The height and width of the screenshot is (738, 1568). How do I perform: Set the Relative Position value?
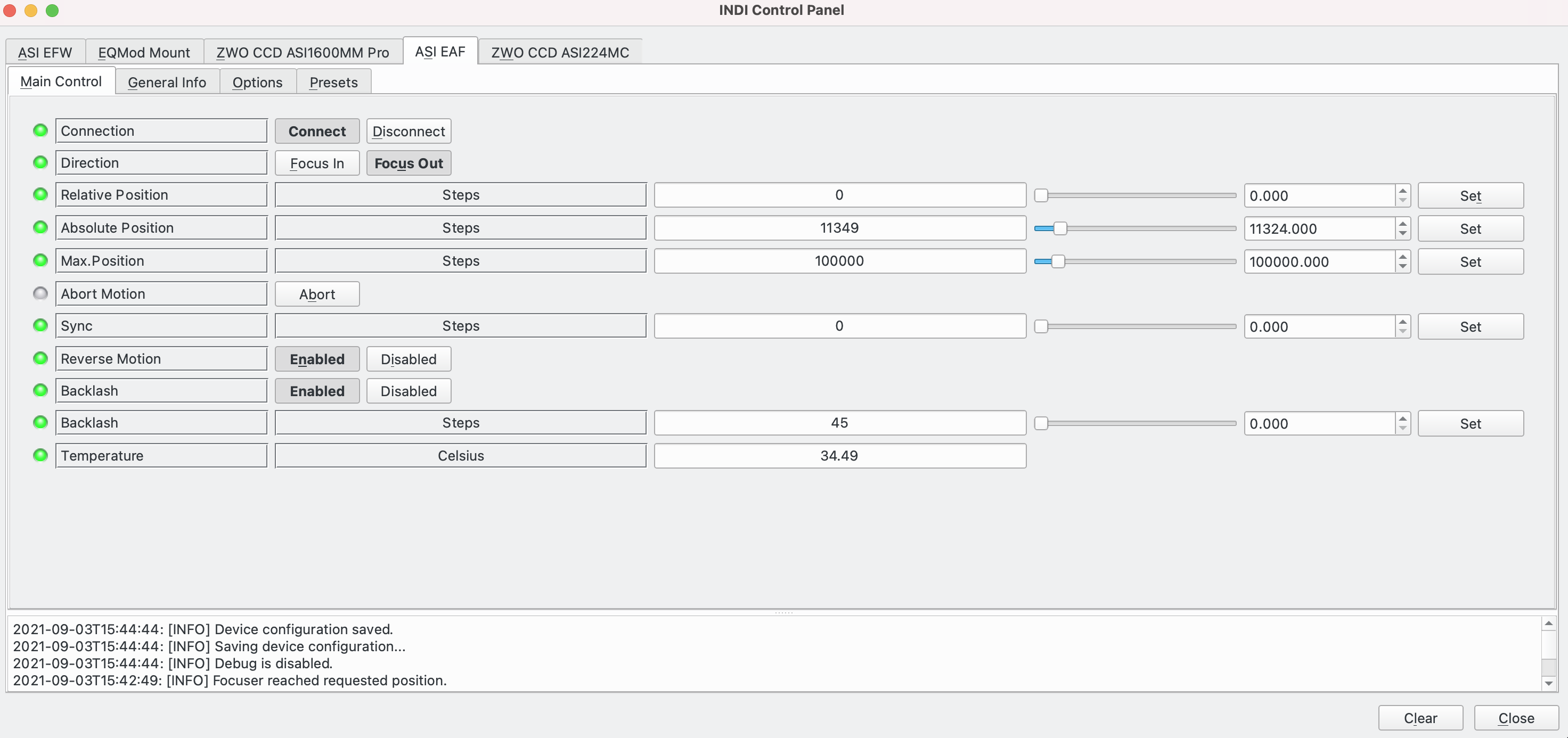(1471, 196)
